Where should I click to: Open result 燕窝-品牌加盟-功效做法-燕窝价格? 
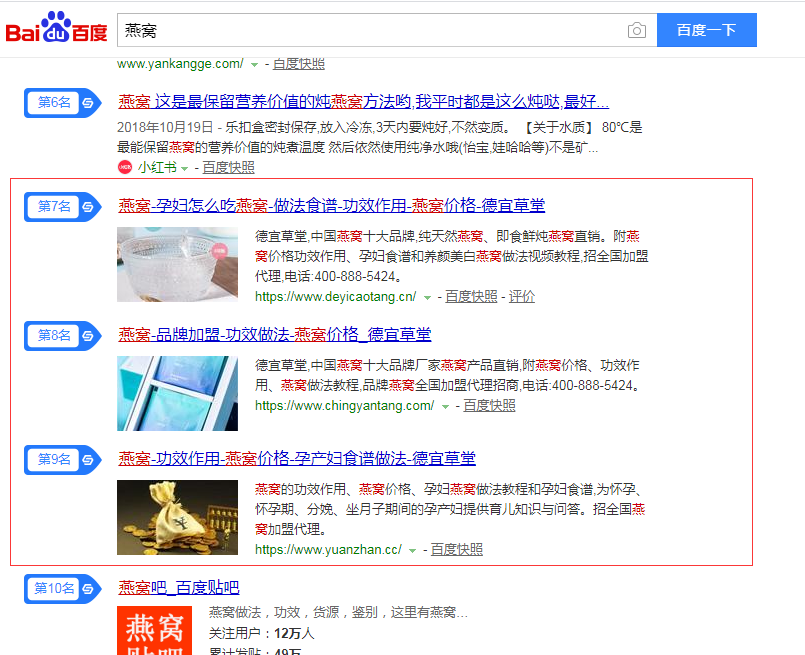tap(275, 335)
